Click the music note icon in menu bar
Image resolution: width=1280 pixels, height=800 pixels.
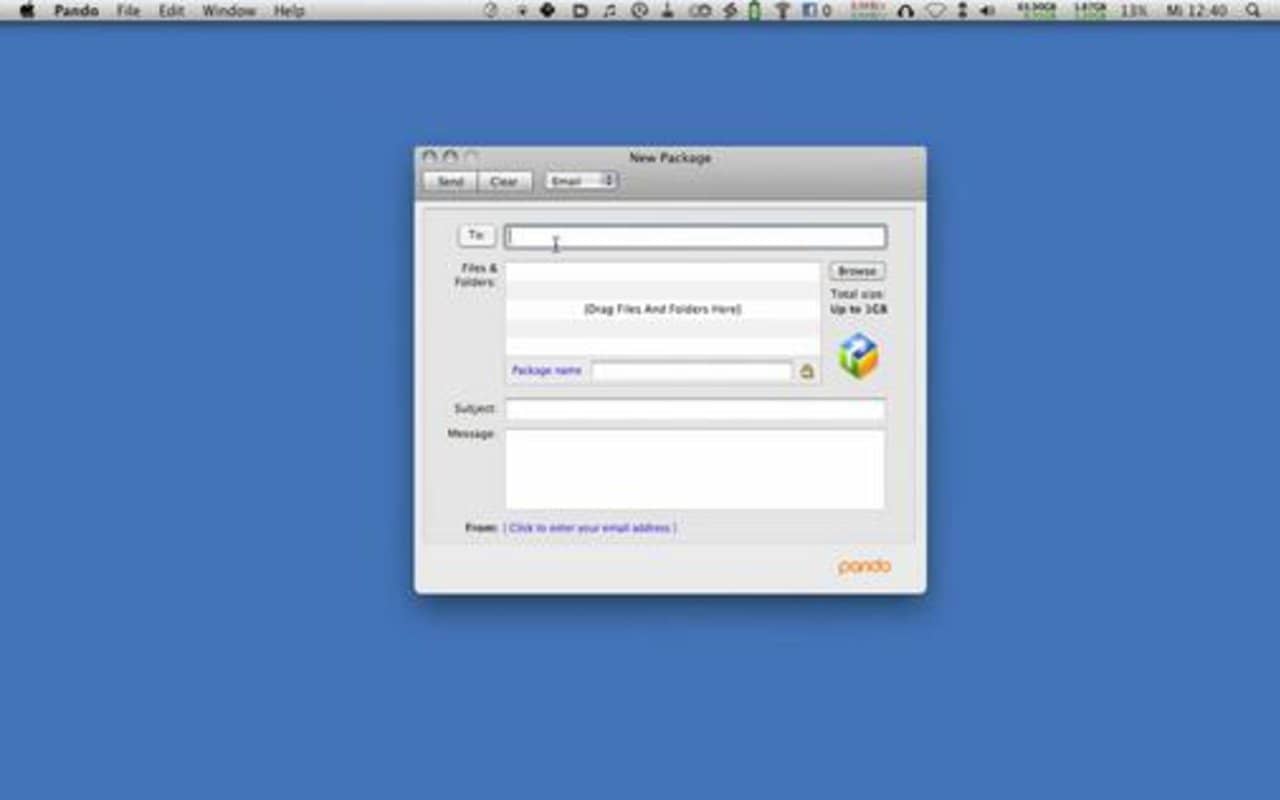click(x=609, y=10)
